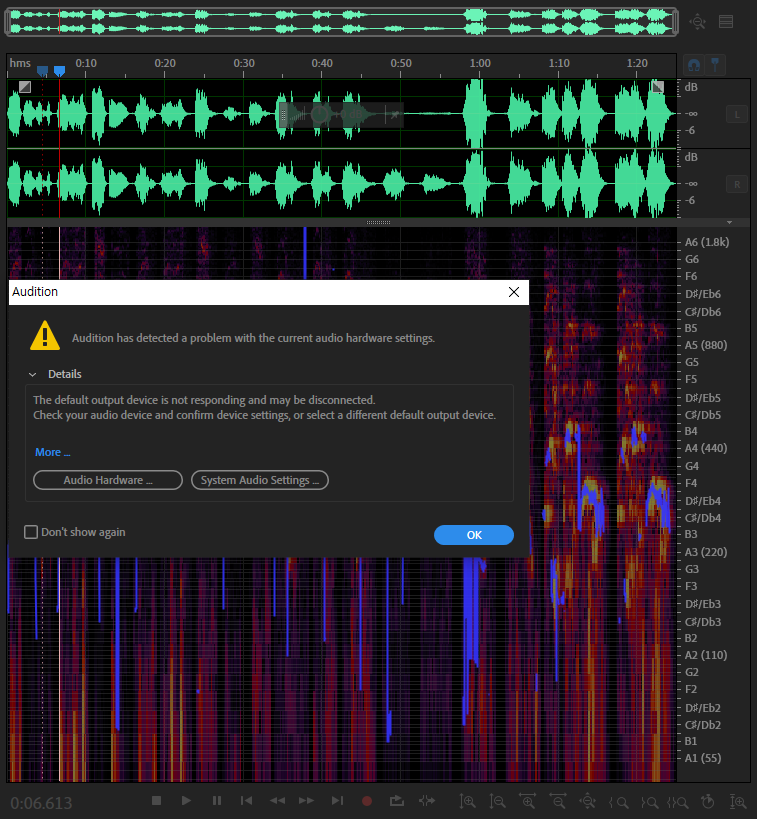Click the right handle of overview navigator
Screen dimensions: 757x819
tap(676, 22)
